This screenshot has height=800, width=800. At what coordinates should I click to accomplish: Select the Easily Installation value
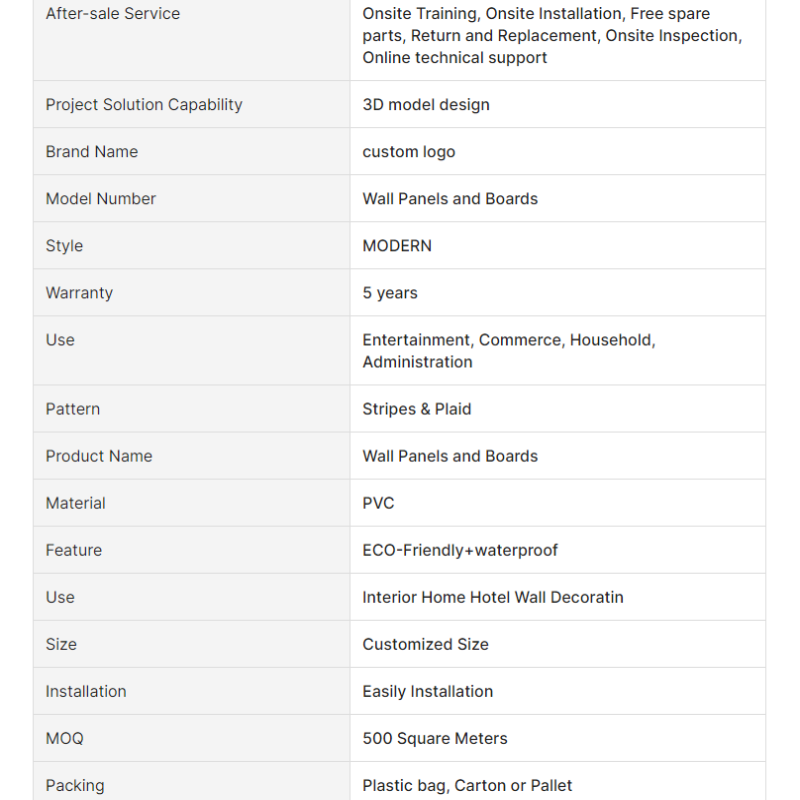428,691
